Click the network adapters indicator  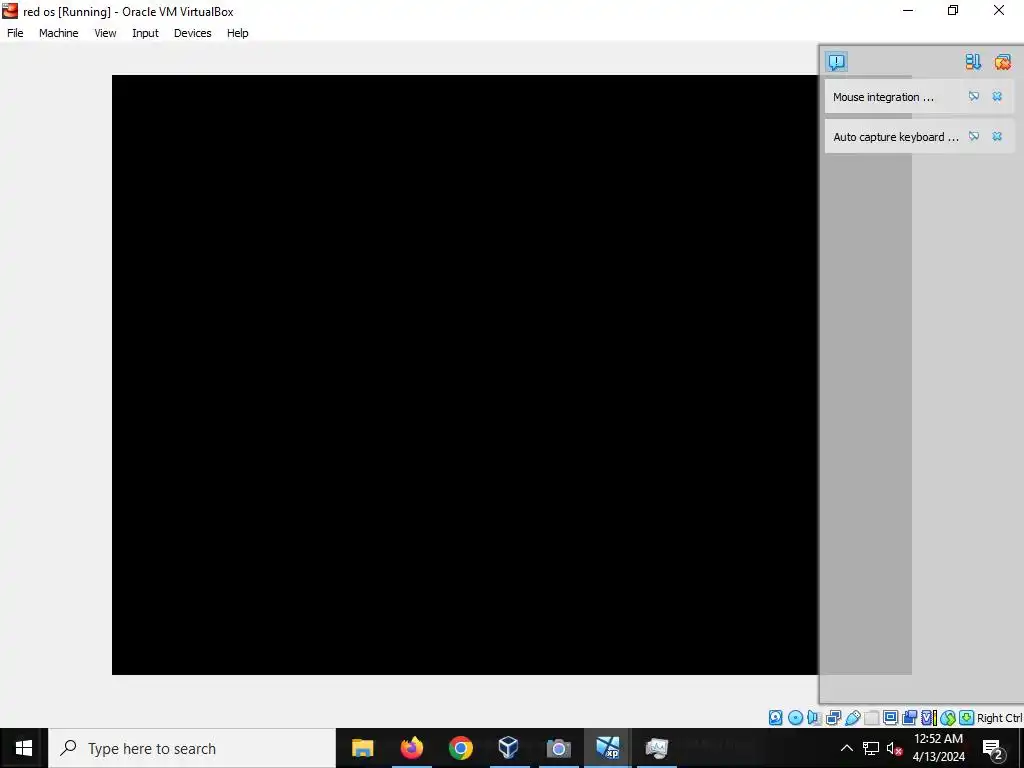(x=833, y=718)
